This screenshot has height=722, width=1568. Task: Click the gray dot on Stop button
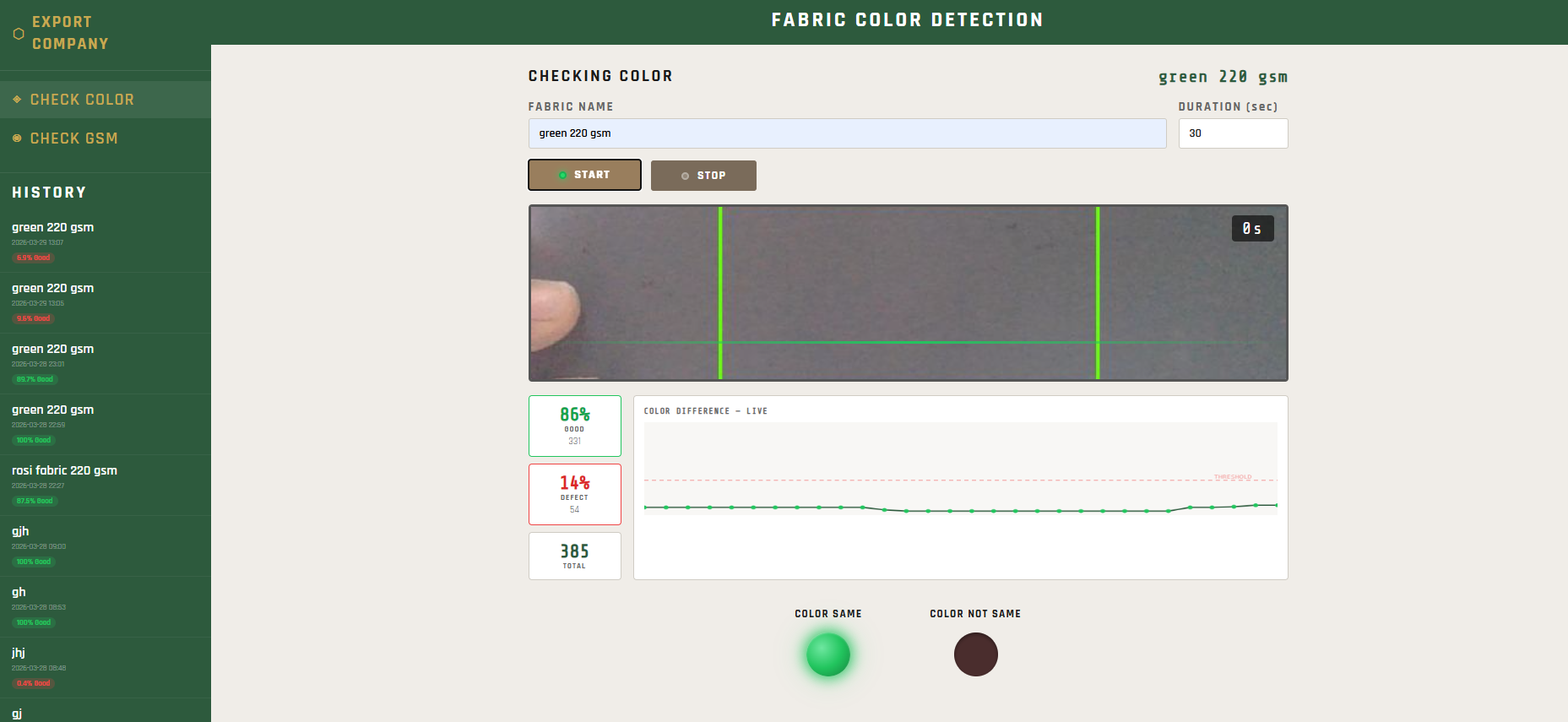[x=685, y=176]
